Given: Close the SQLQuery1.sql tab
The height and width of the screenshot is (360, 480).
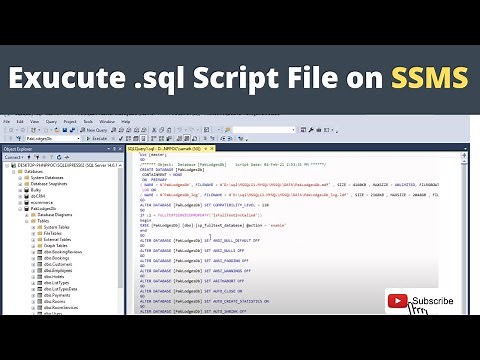Looking at the screenshot, I should click(x=211, y=149).
